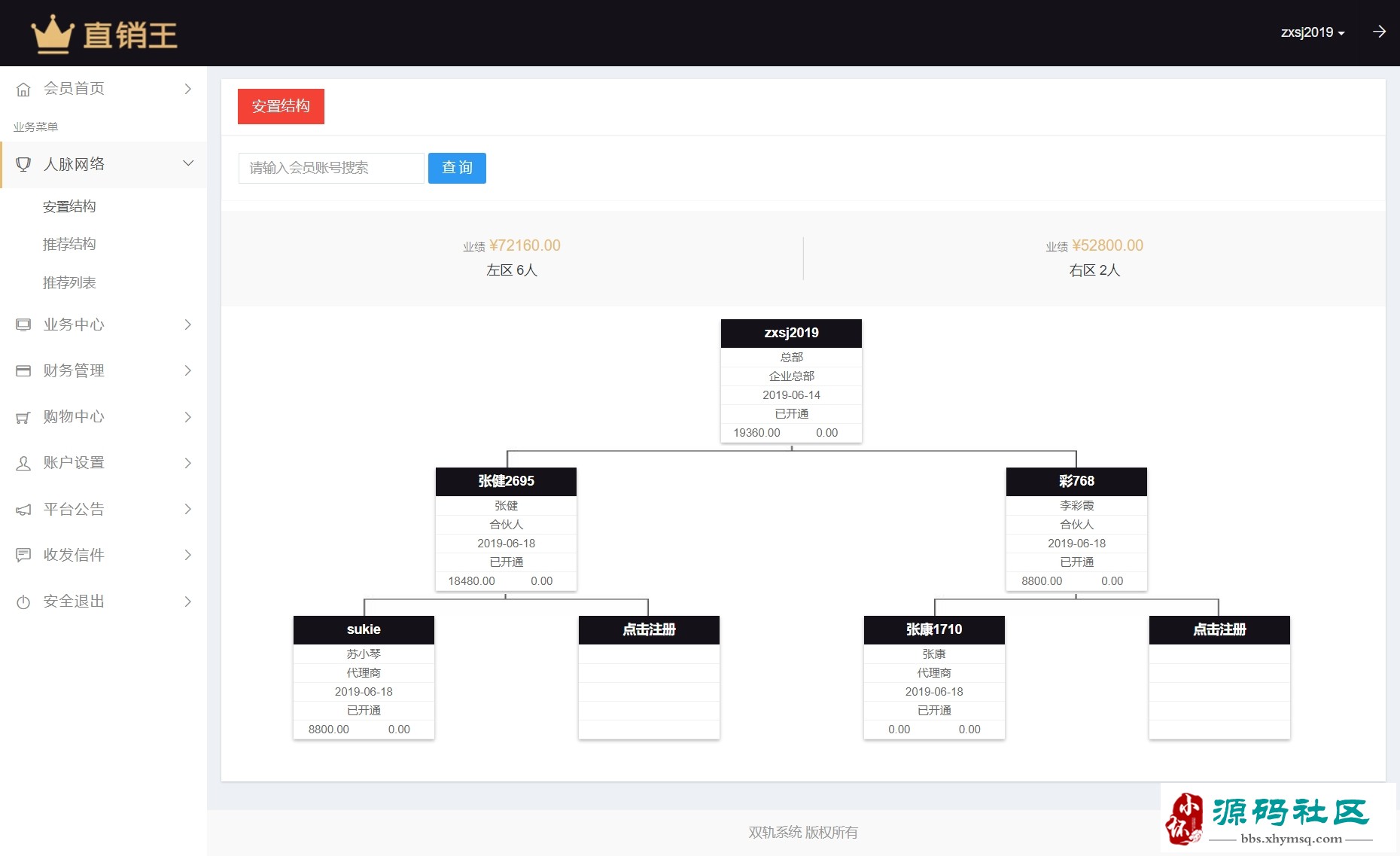
Task: Focus the member account search field
Action: point(331,168)
